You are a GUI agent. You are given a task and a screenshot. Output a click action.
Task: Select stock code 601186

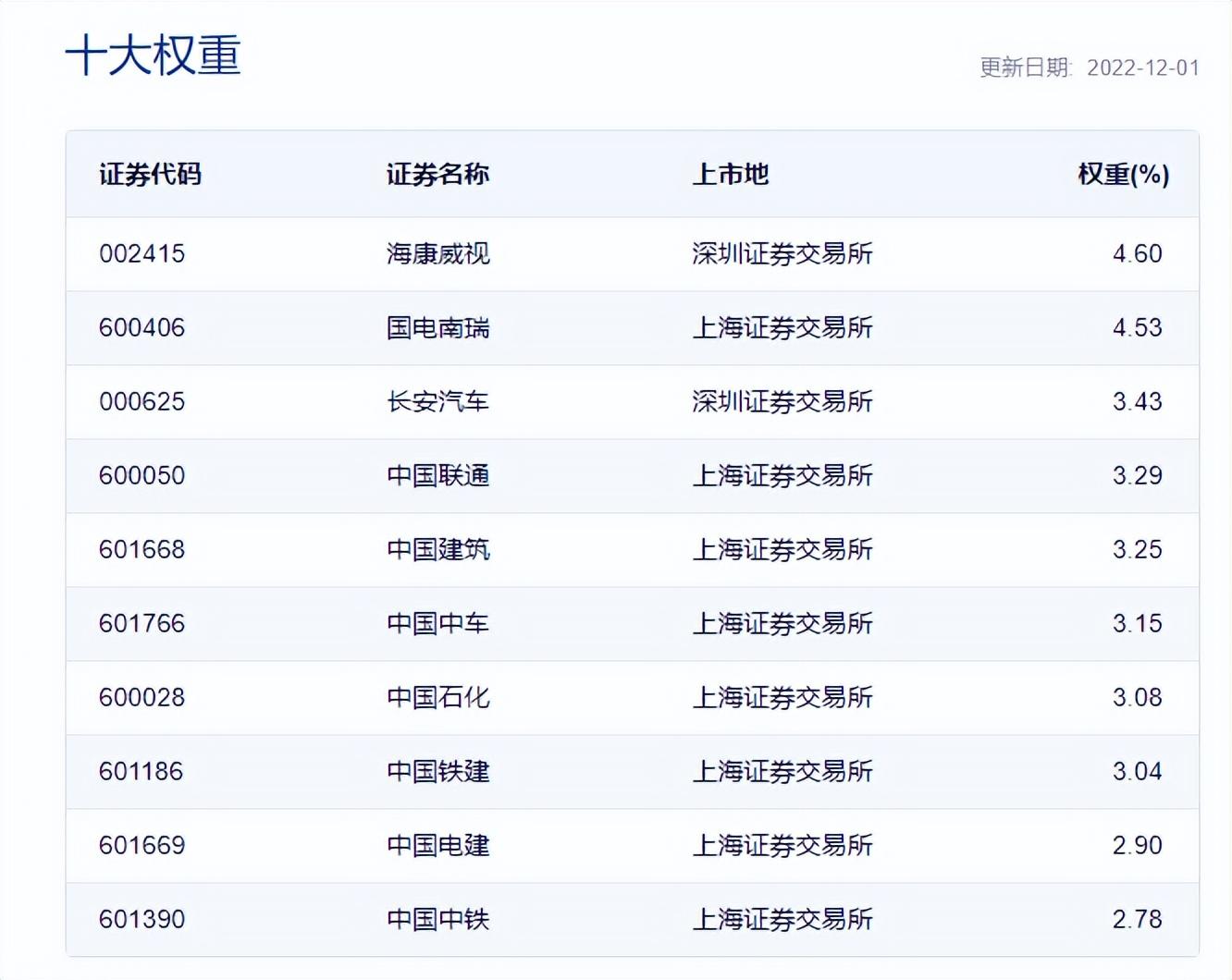point(142,771)
